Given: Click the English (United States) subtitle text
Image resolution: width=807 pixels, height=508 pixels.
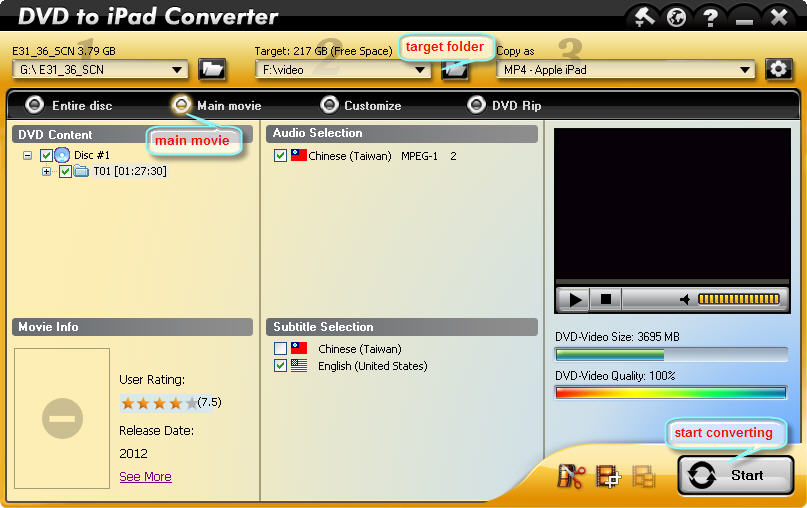Looking at the screenshot, I should pos(373,366).
